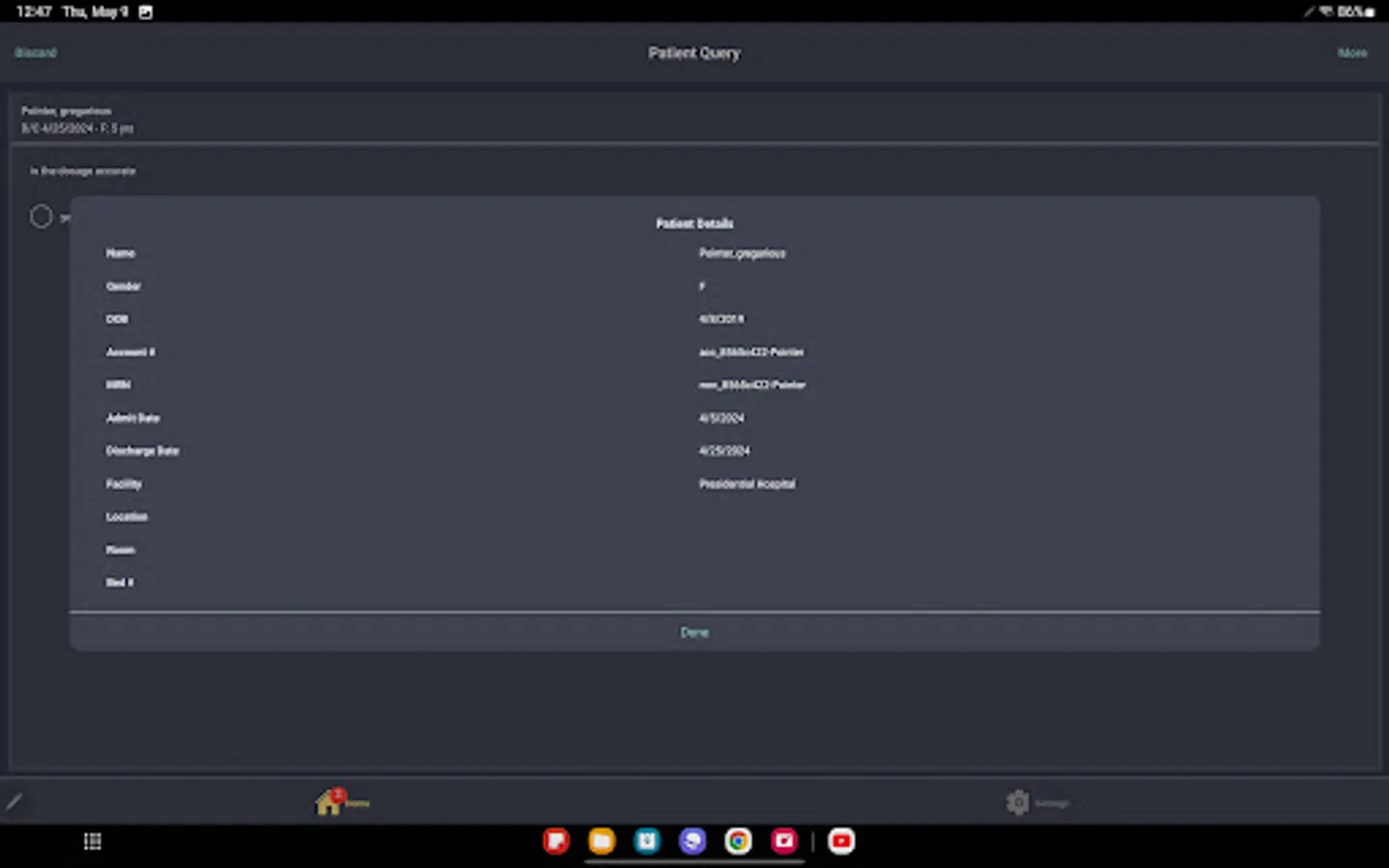This screenshot has height=868, width=1389.
Task: Select the radio button under the dosage question
Action: (x=41, y=217)
